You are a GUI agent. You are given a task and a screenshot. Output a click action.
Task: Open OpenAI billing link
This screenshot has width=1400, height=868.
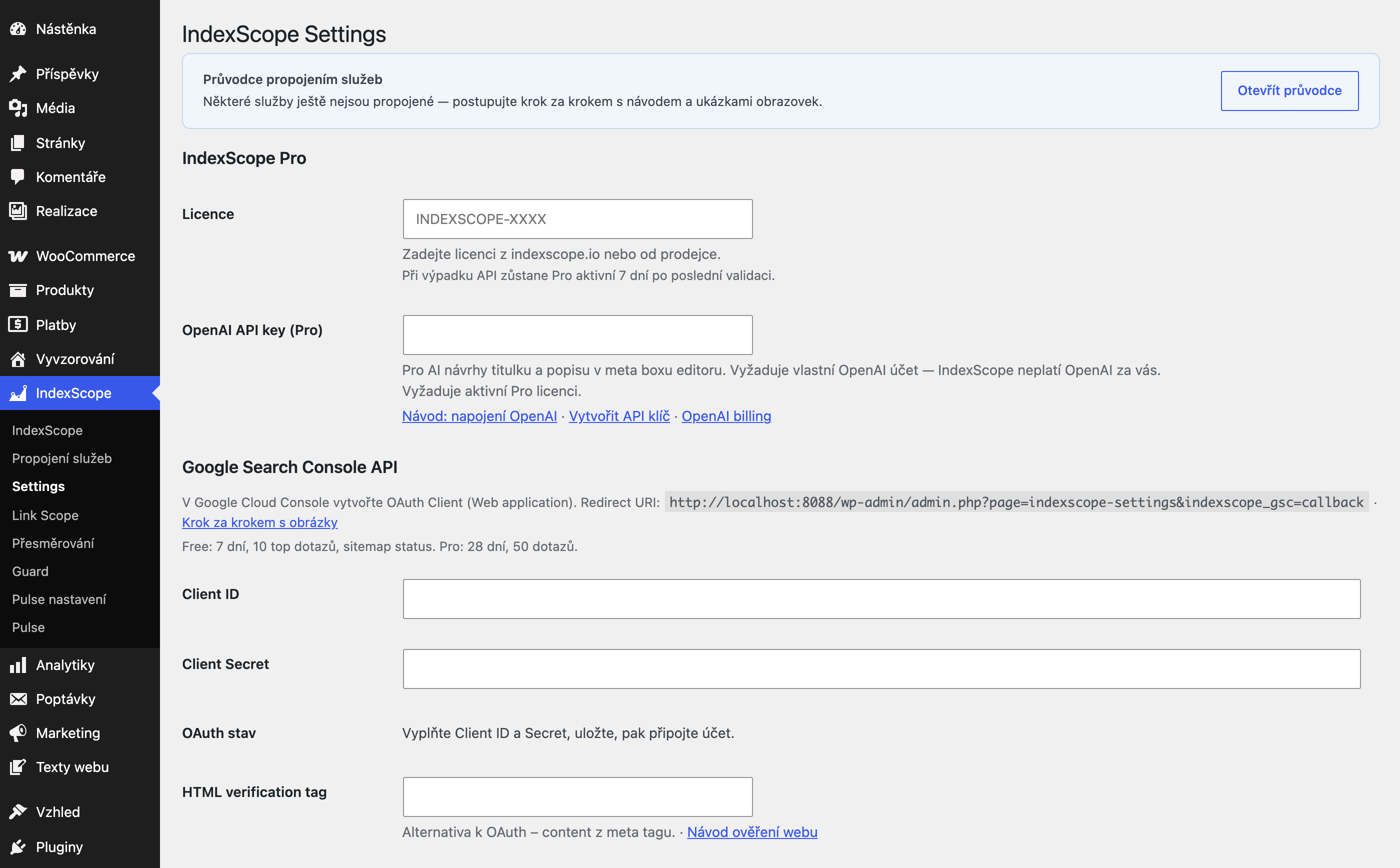[726, 415]
